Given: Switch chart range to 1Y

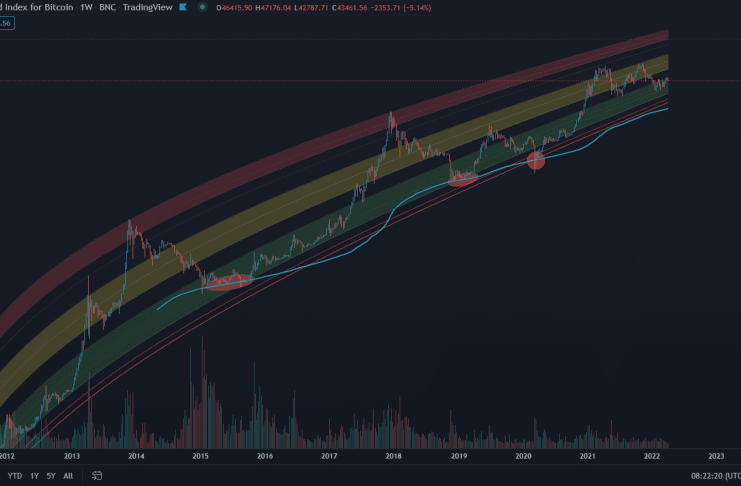Looking at the screenshot, I should pyautogui.click(x=35, y=476).
